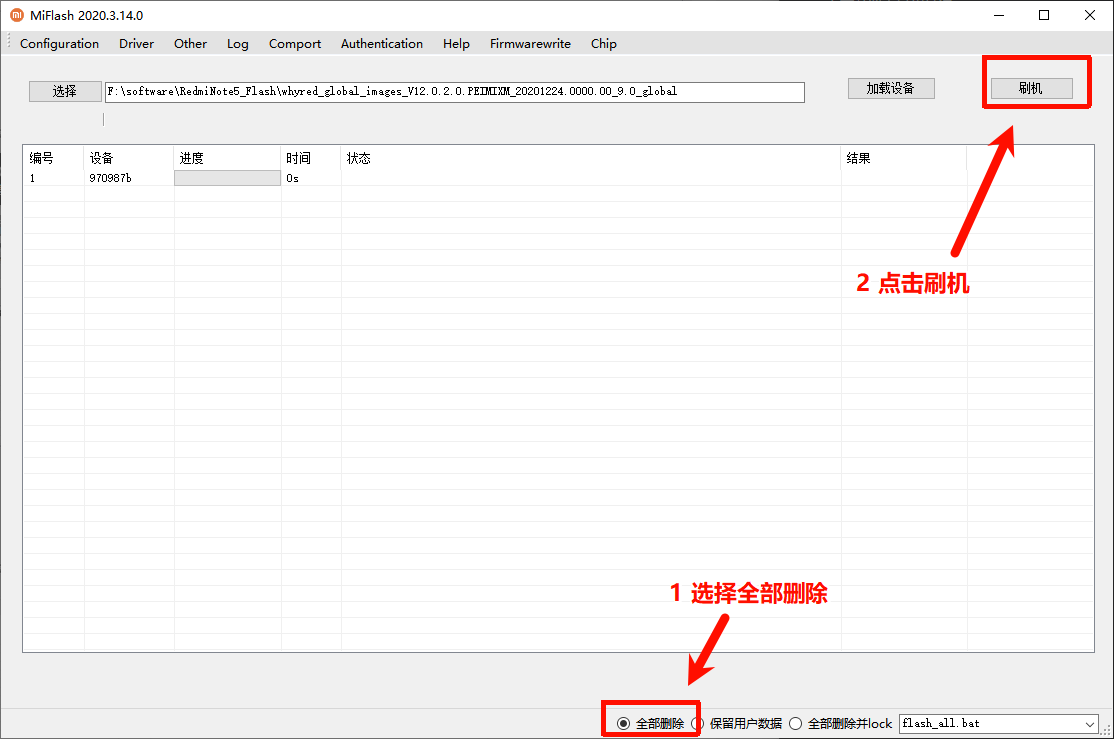Click the 加载设备 load device button

click(x=890, y=88)
